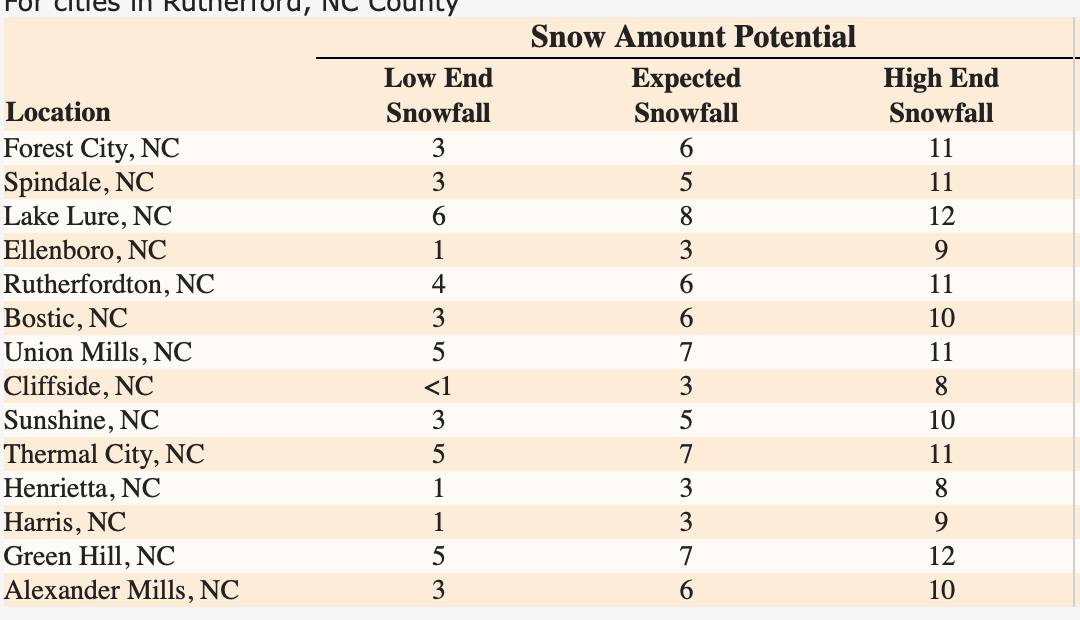The image size is (1080, 620).
Task: Click the Lake Lure, NC location
Action: 88,217
